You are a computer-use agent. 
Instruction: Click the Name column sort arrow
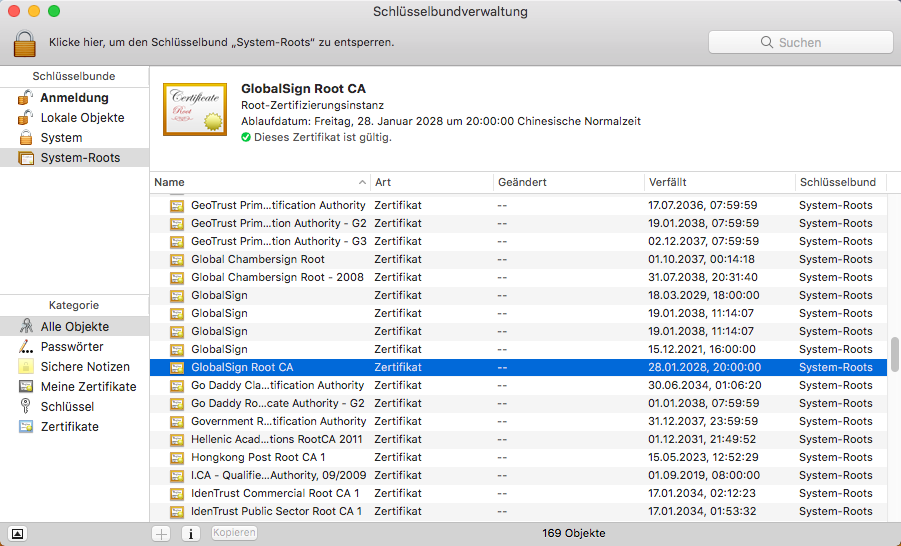point(362,182)
